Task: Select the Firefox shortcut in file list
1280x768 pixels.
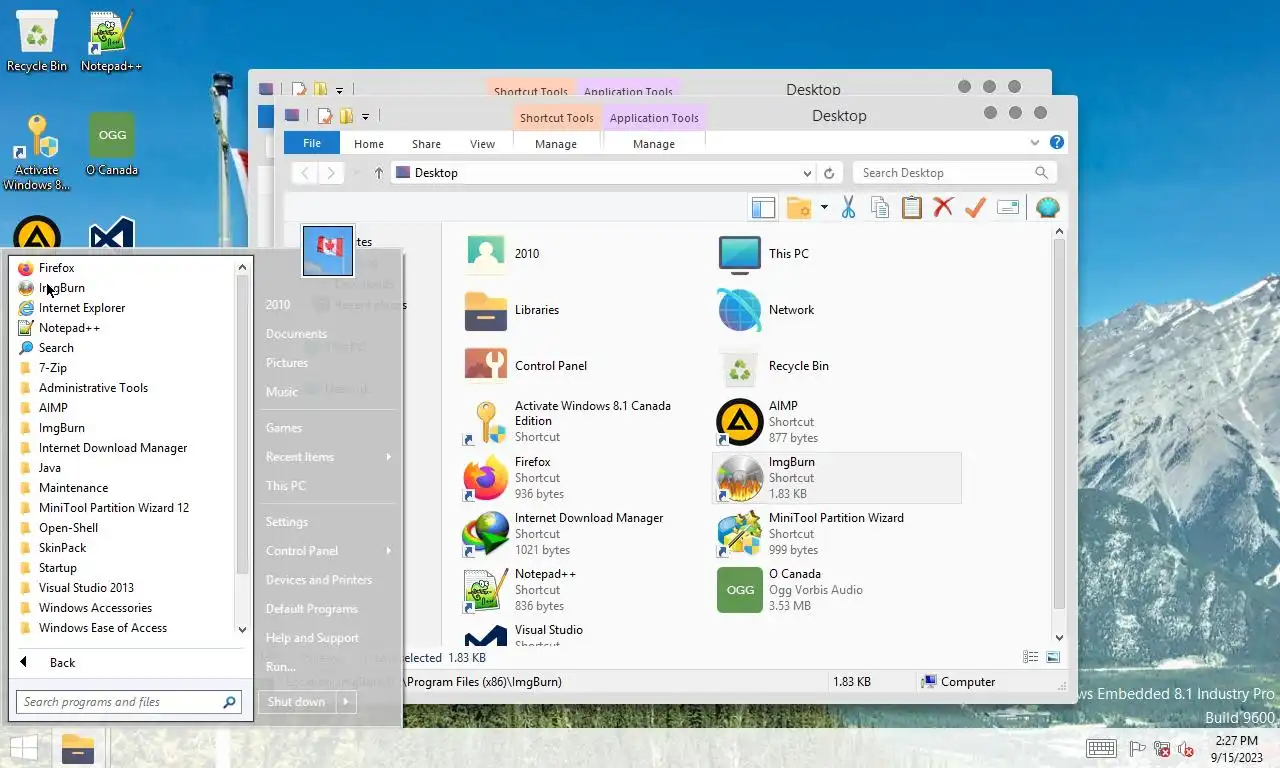Action: click(583, 477)
